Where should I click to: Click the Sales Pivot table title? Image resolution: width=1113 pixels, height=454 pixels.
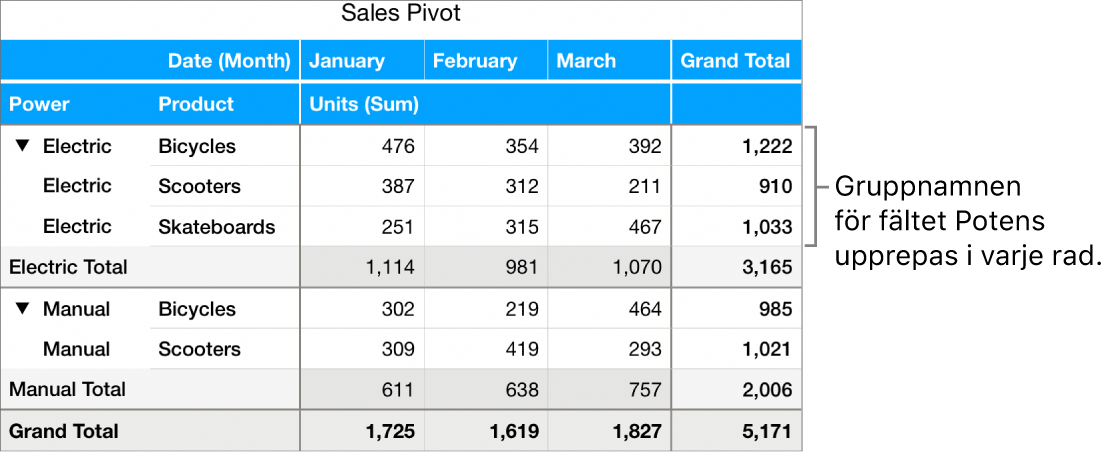point(401,14)
